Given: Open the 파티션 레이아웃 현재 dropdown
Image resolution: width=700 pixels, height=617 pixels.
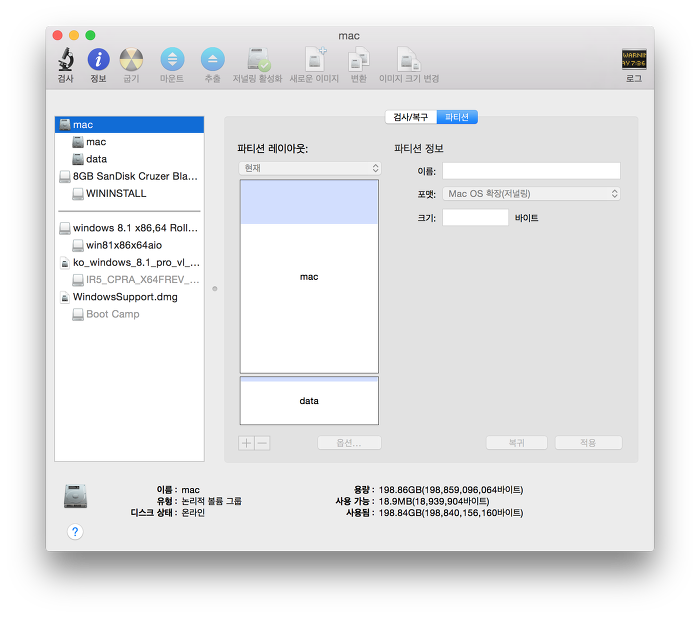Looking at the screenshot, I should 310,168.
